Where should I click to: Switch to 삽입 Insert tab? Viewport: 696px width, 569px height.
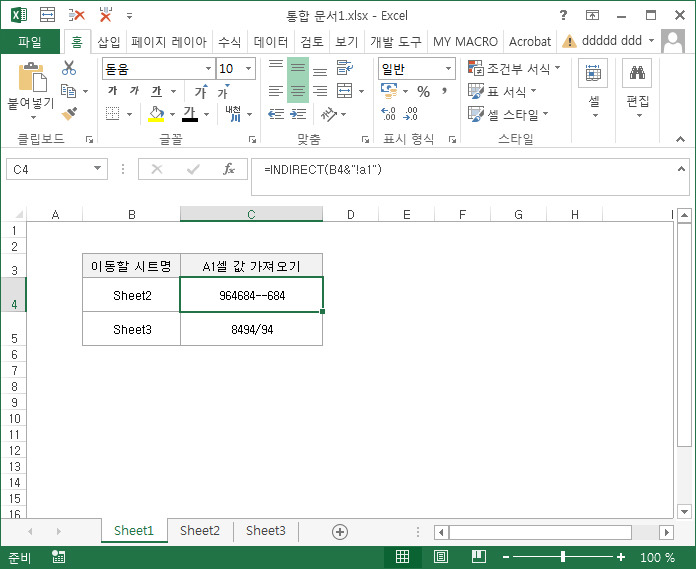click(109, 42)
